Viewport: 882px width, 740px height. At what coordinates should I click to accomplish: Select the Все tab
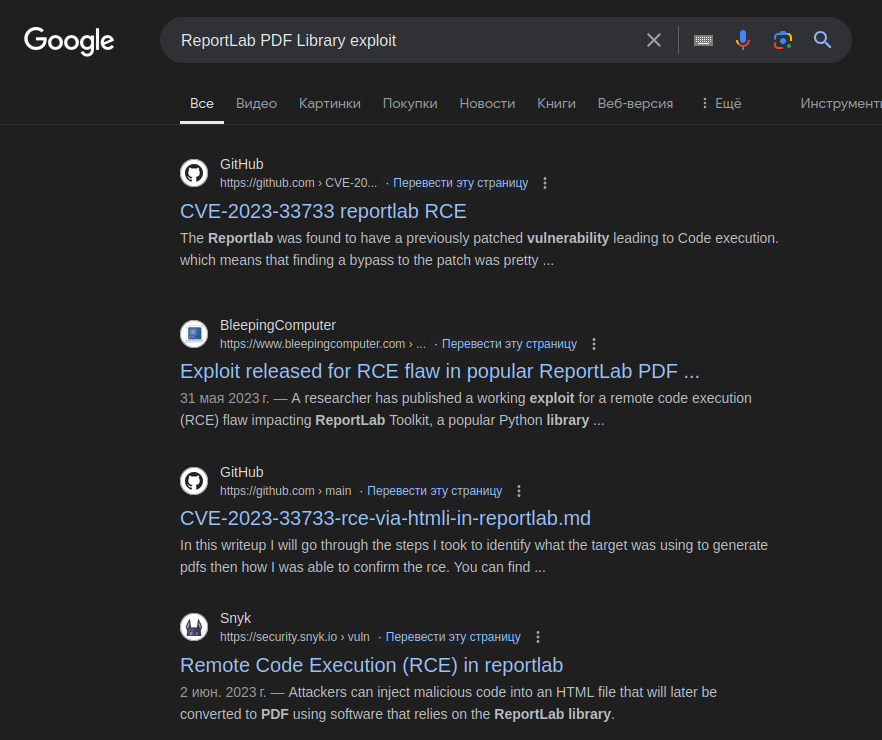click(201, 103)
